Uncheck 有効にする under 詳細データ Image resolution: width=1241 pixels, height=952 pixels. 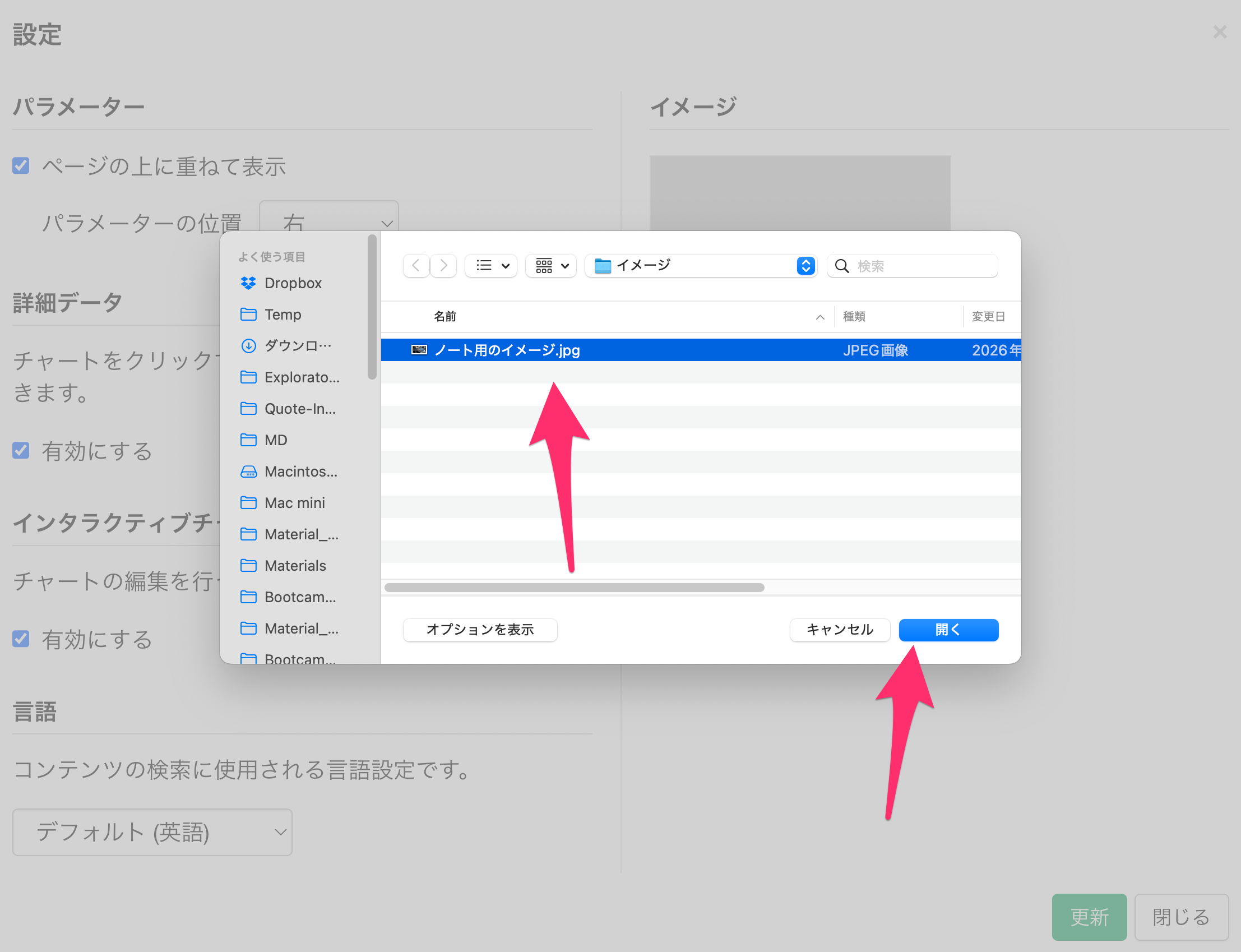click(x=21, y=451)
